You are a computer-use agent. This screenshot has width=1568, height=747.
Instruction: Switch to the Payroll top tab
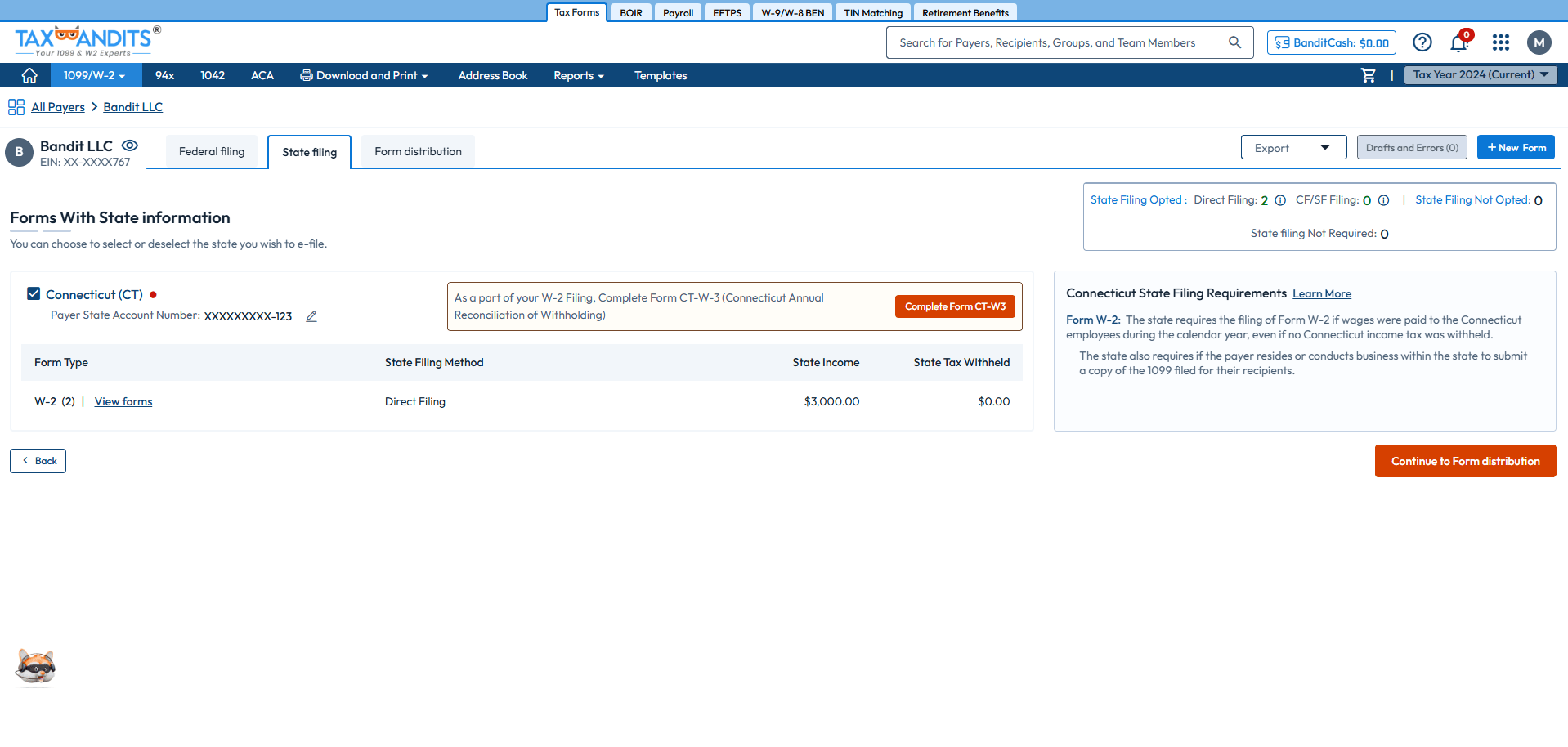coord(678,13)
